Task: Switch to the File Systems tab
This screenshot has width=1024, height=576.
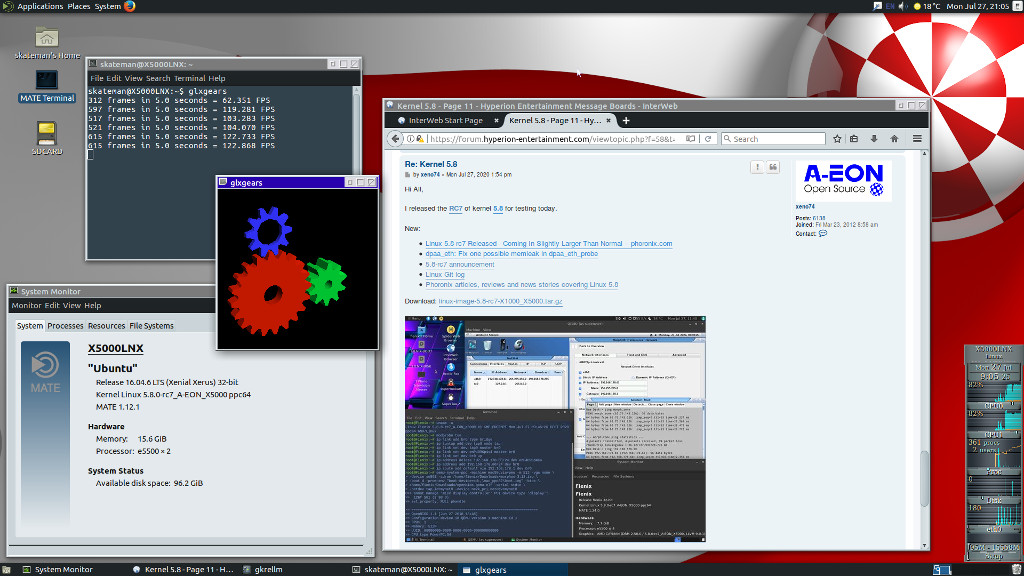Action: (x=152, y=326)
